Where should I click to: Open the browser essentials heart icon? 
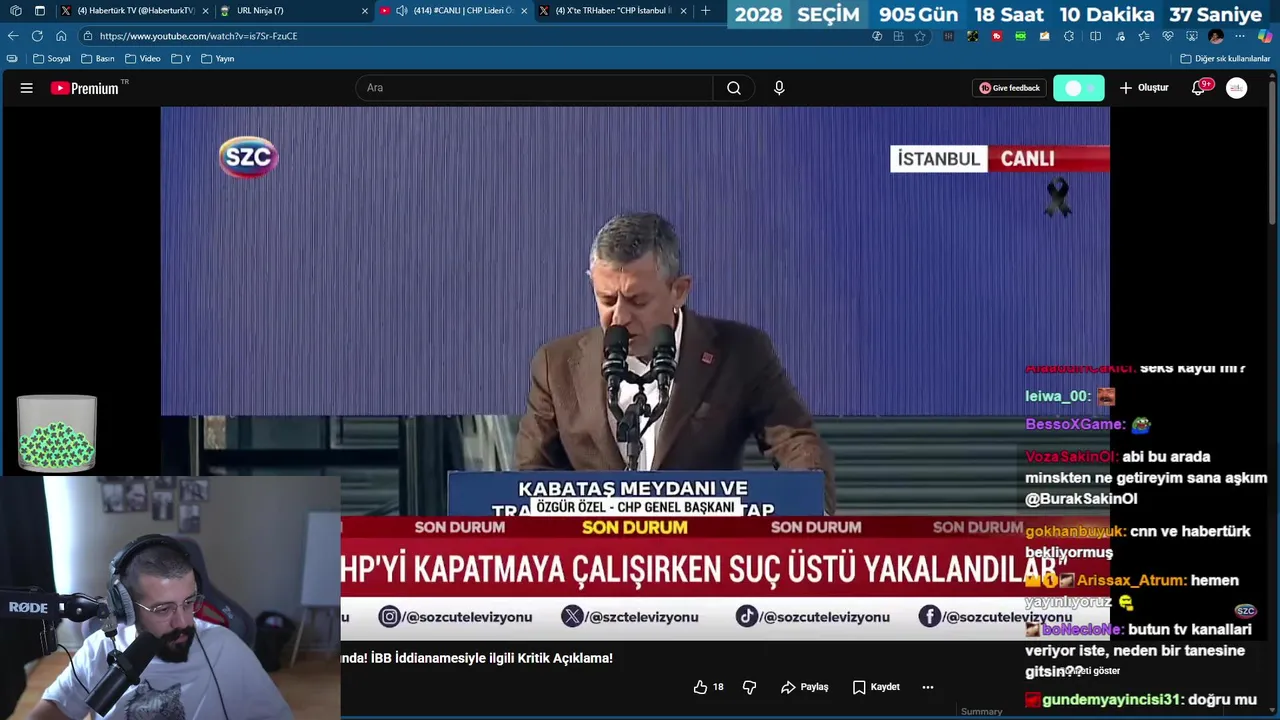pos(1167,36)
